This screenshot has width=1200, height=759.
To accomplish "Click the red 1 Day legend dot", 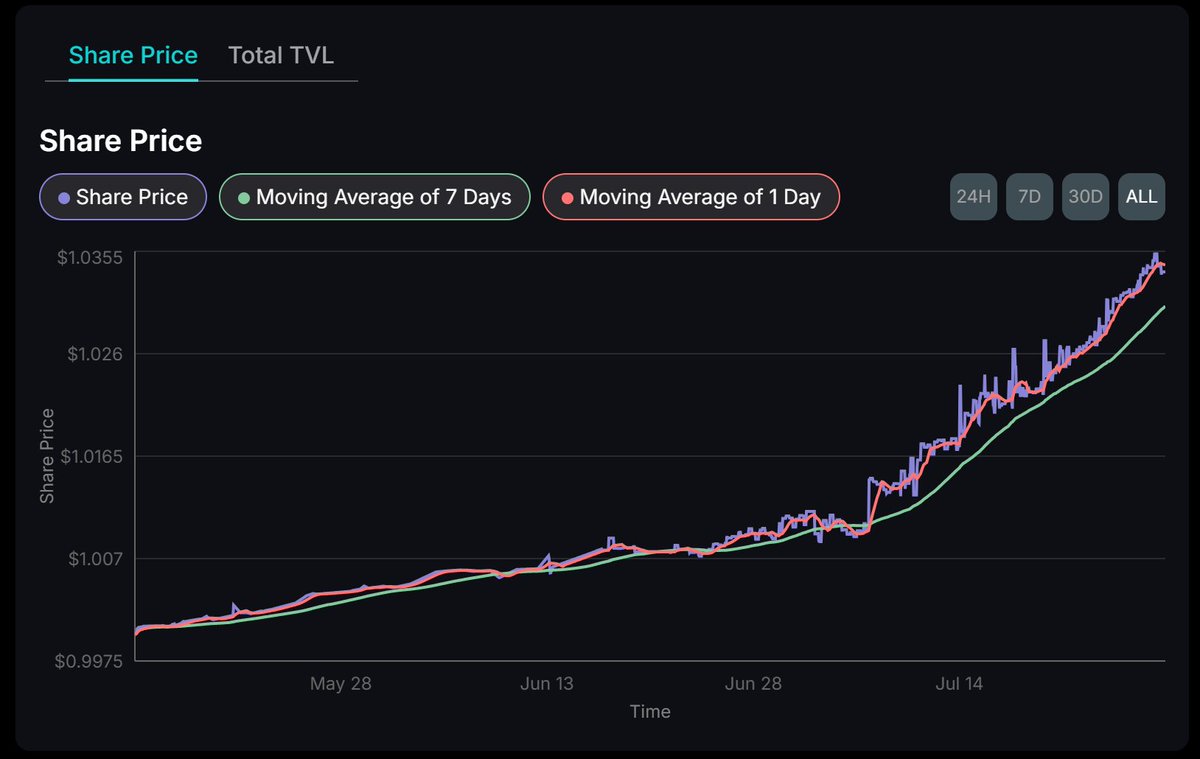I will [x=567, y=198].
